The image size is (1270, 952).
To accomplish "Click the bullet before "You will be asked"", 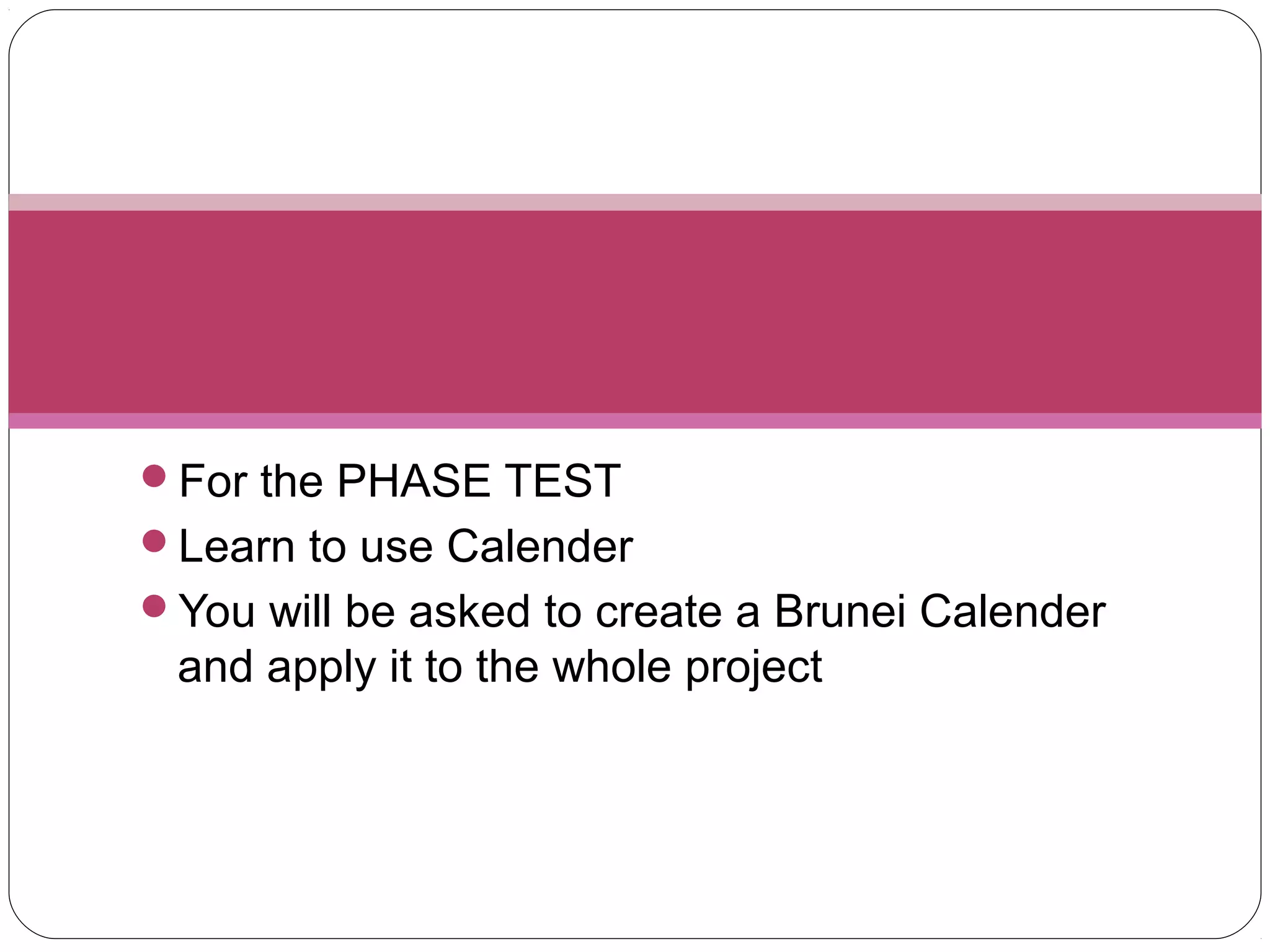I will point(154,606).
